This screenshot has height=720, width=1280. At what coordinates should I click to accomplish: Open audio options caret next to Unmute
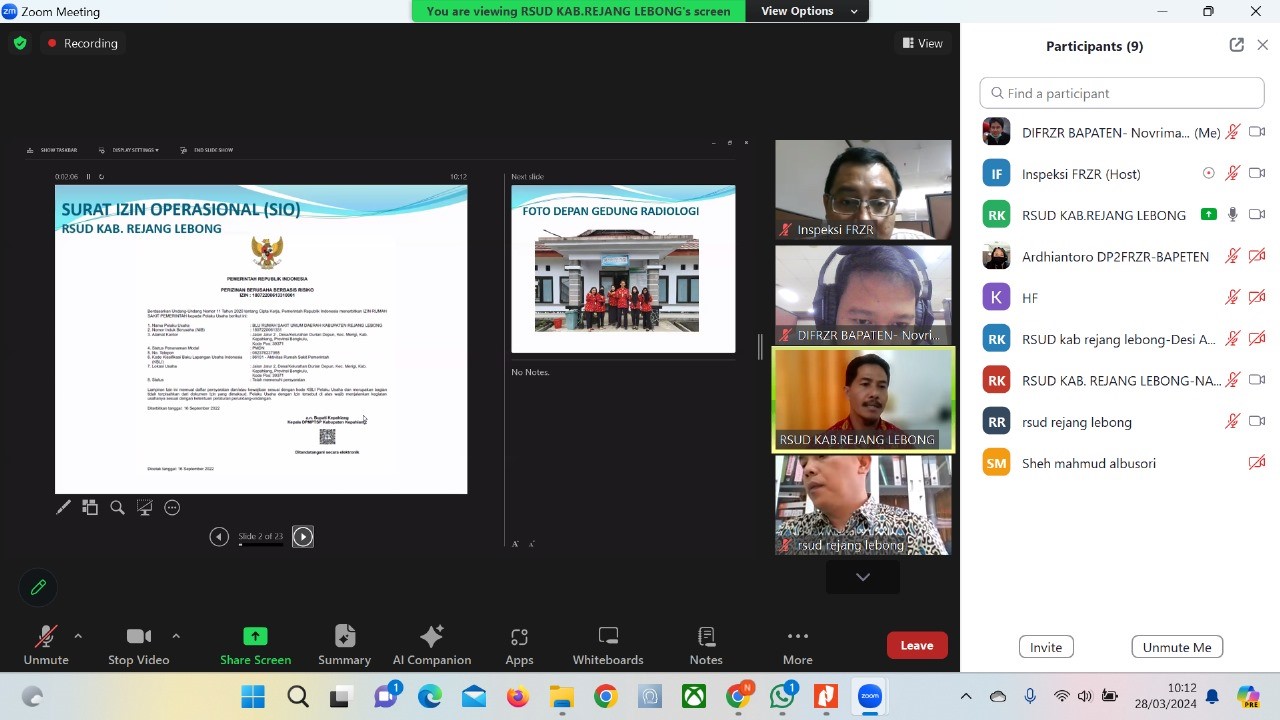point(78,636)
